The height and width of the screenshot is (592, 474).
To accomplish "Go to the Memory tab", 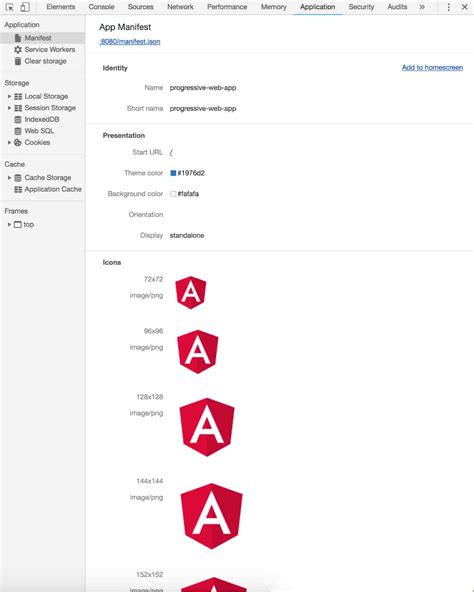I will click(273, 7).
